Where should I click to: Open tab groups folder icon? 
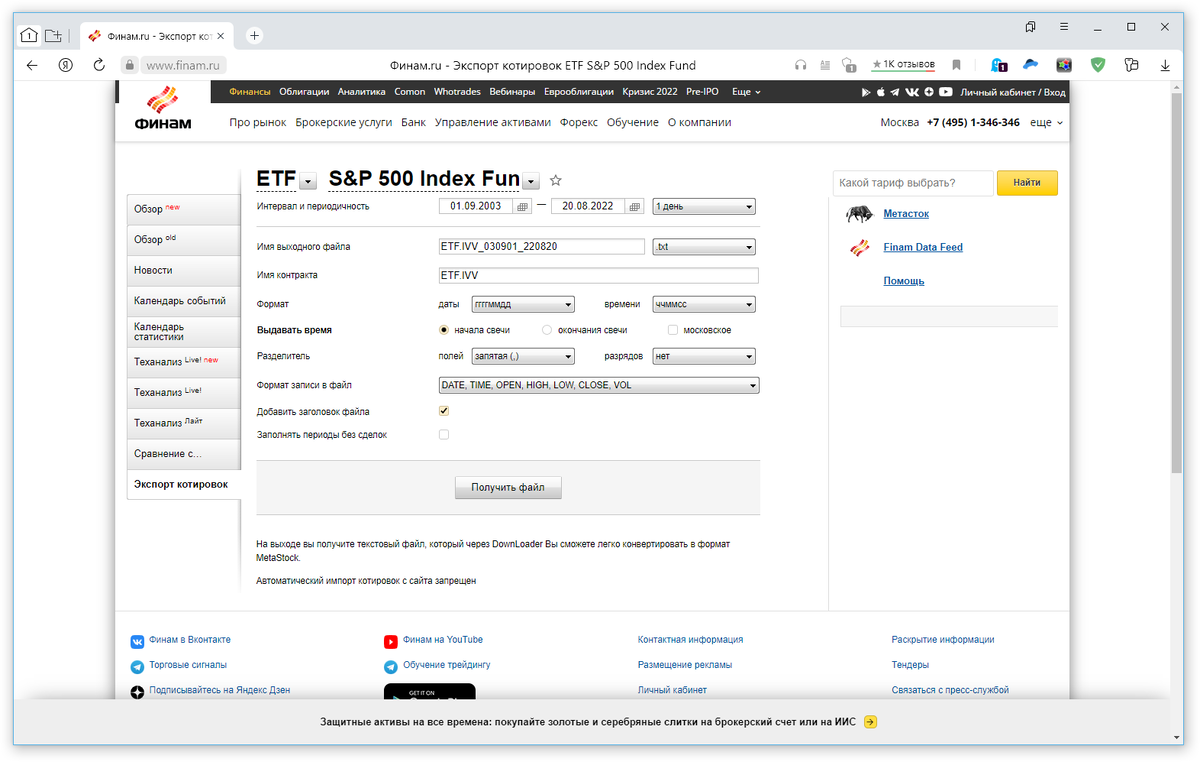click(x=52, y=35)
